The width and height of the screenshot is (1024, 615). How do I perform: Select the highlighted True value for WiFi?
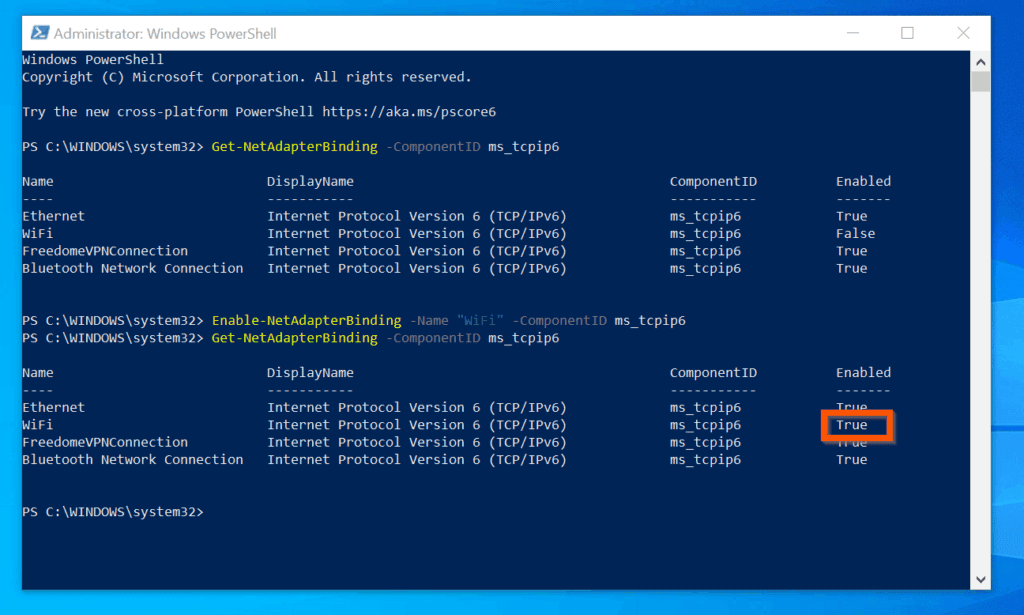point(851,424)
